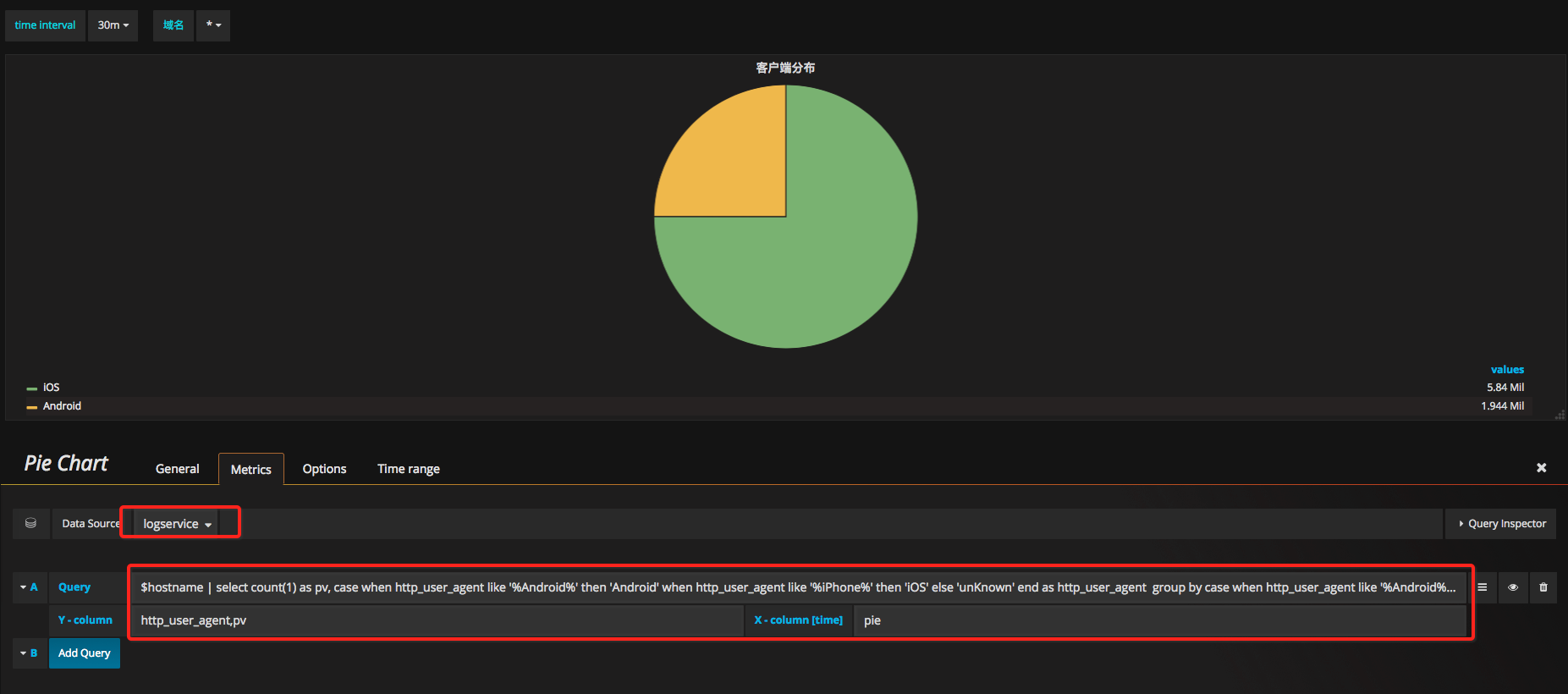Open the logservice data source dropdown
This screenshot has height=694, width=1568.
coord(177,524)
